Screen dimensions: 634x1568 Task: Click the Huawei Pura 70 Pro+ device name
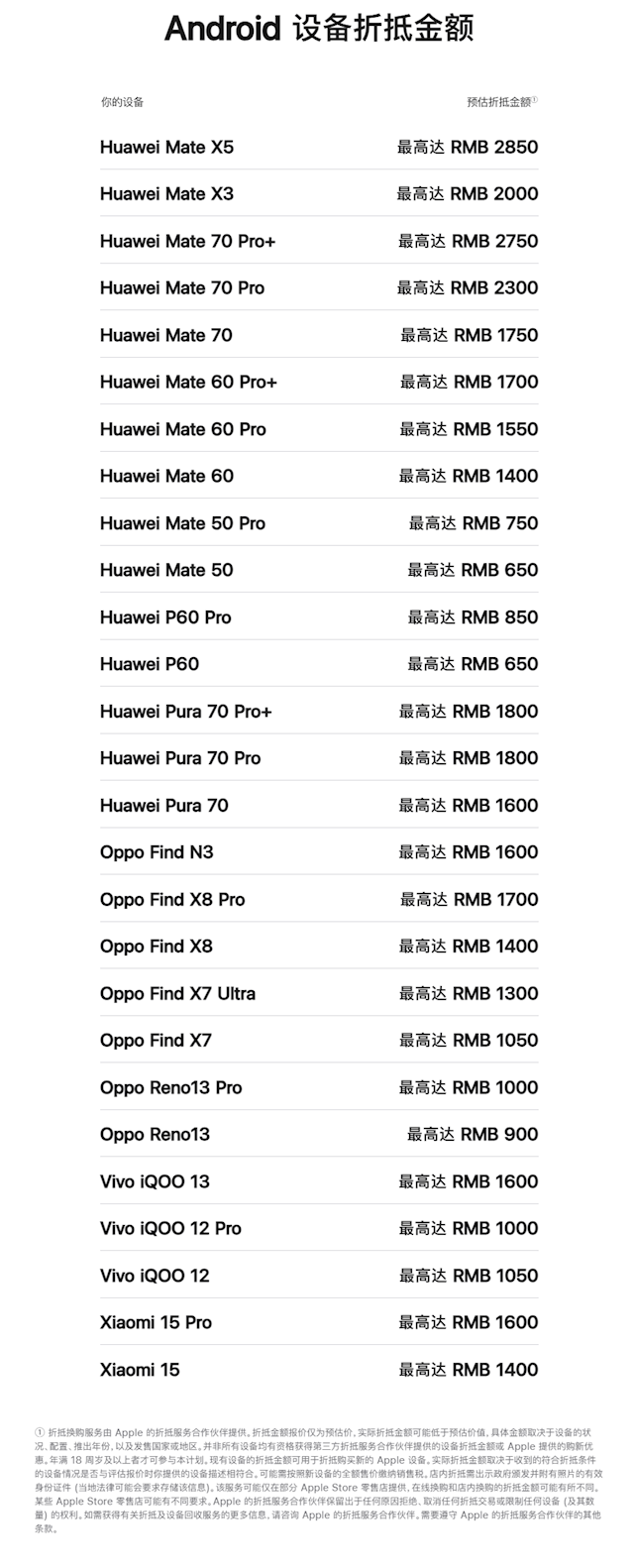tap(185, 711)
